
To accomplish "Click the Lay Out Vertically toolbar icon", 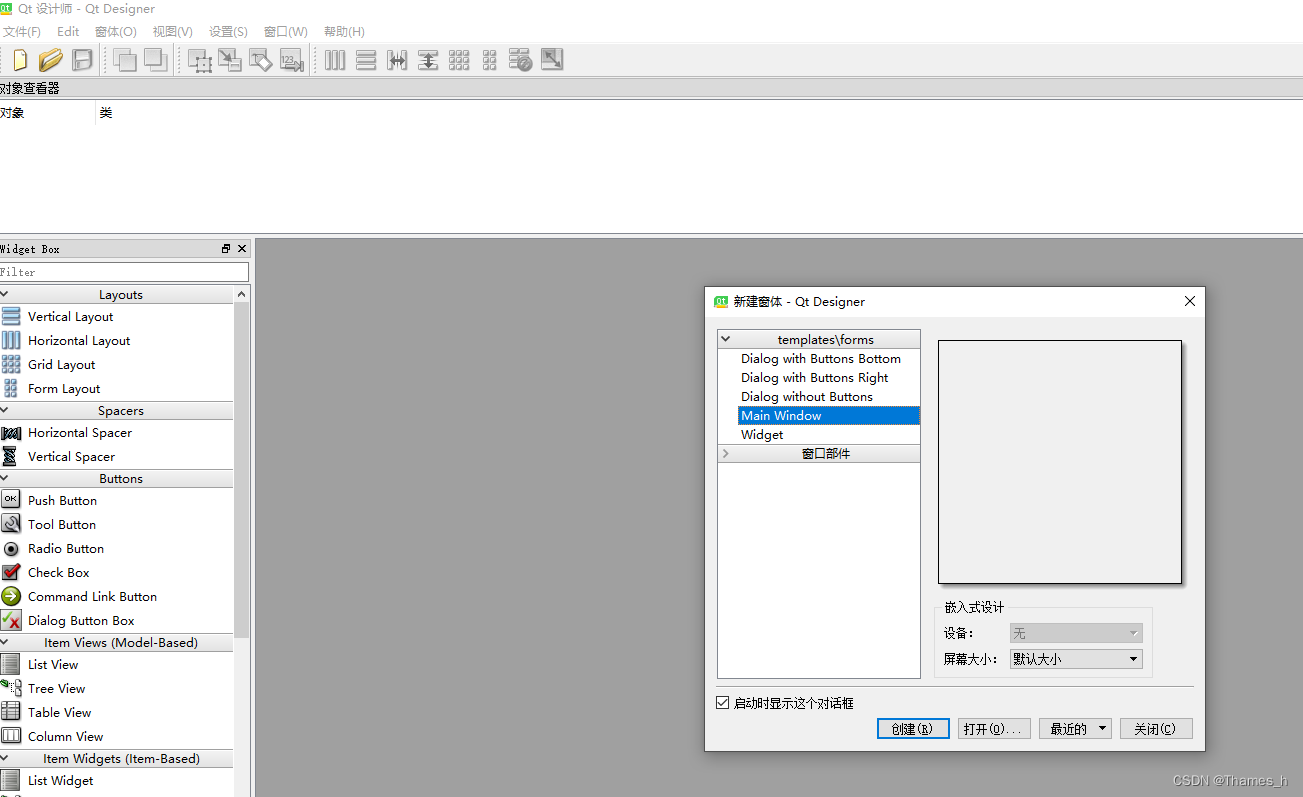I will [366, 60].
